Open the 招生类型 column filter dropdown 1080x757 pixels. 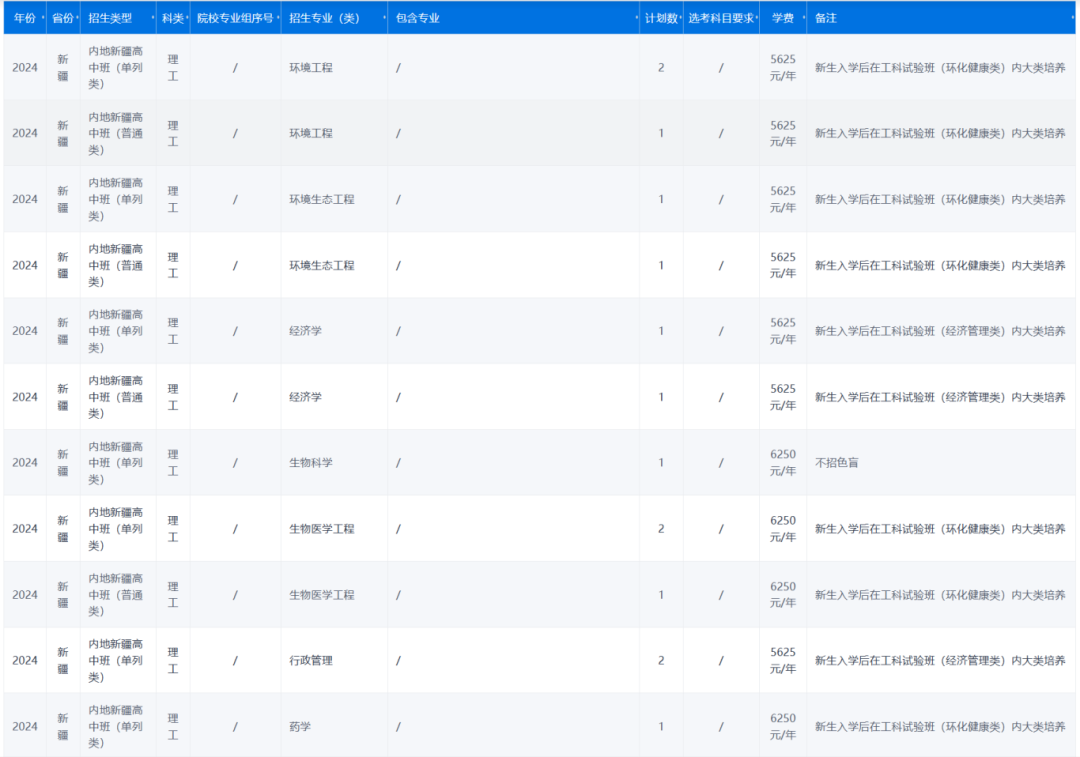[152, 19]
